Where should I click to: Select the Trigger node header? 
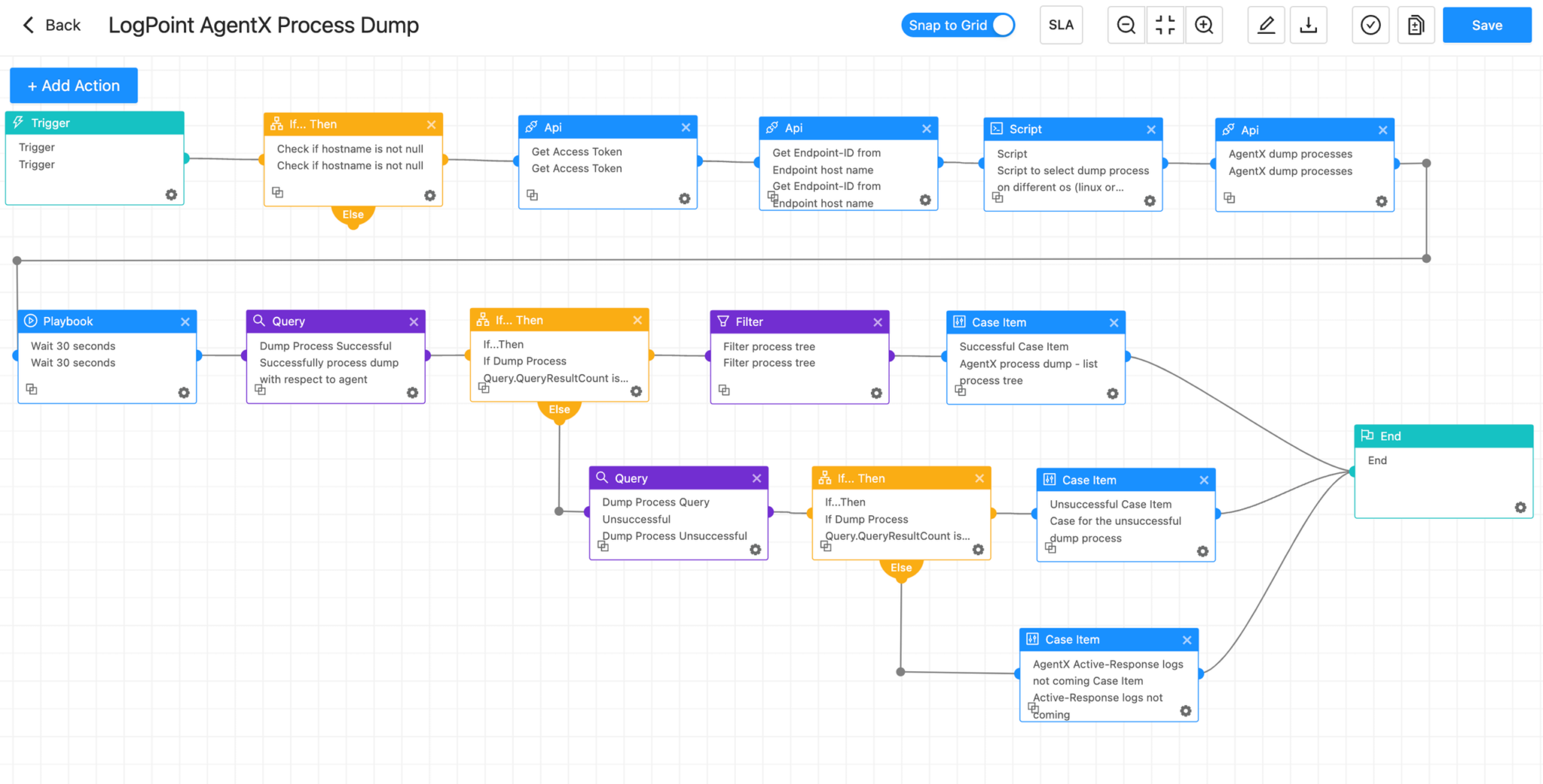95,123
